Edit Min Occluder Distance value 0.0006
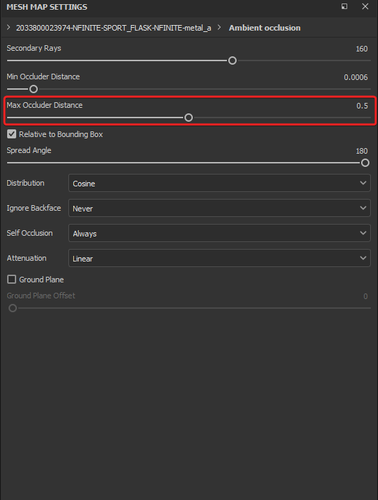 [356, 77]
